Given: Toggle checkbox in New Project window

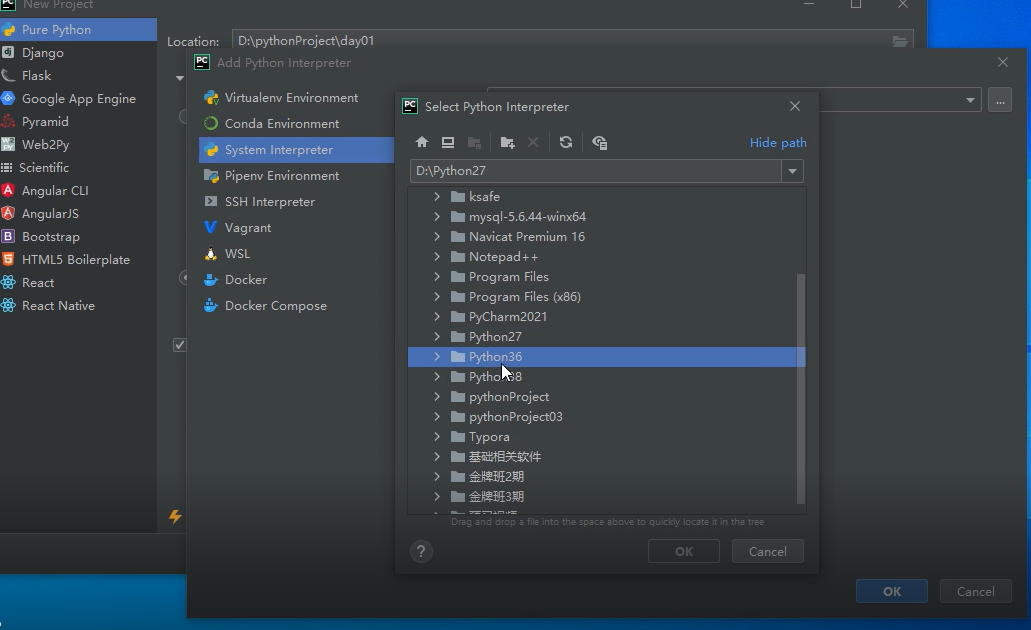Looking at the screenshot, I should [180, 345].
